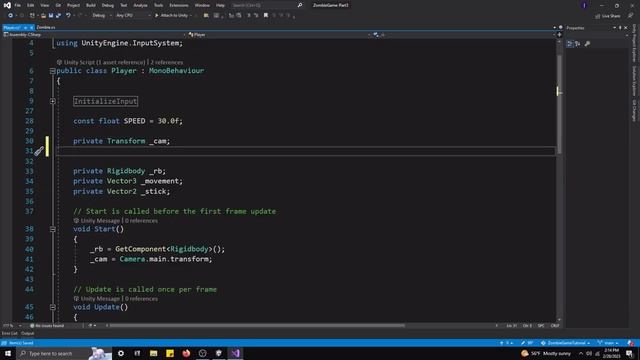Click the Categorized icon in Properties panel
The width and height of the screenshot is (640, 360).
(x=570, y=44)
